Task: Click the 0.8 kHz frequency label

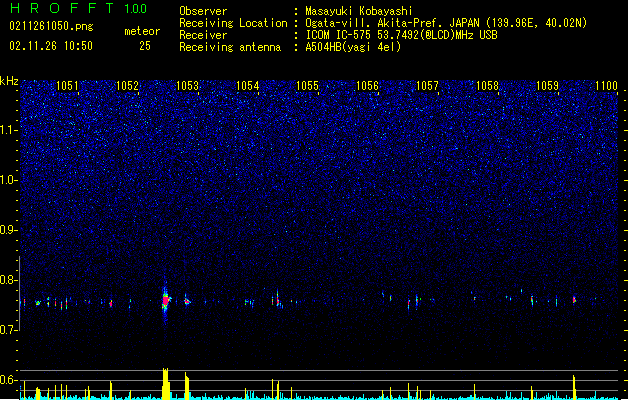Action: (8, 280)
